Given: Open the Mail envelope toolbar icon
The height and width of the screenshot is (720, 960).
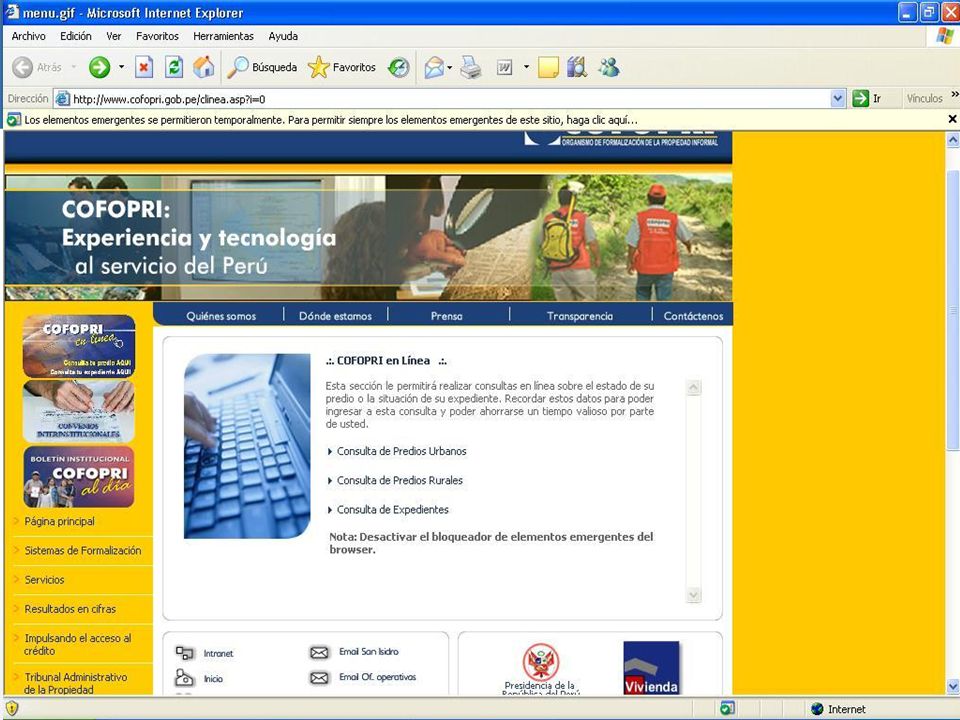Looking at the screenshot, I should (x=433, y=67).
